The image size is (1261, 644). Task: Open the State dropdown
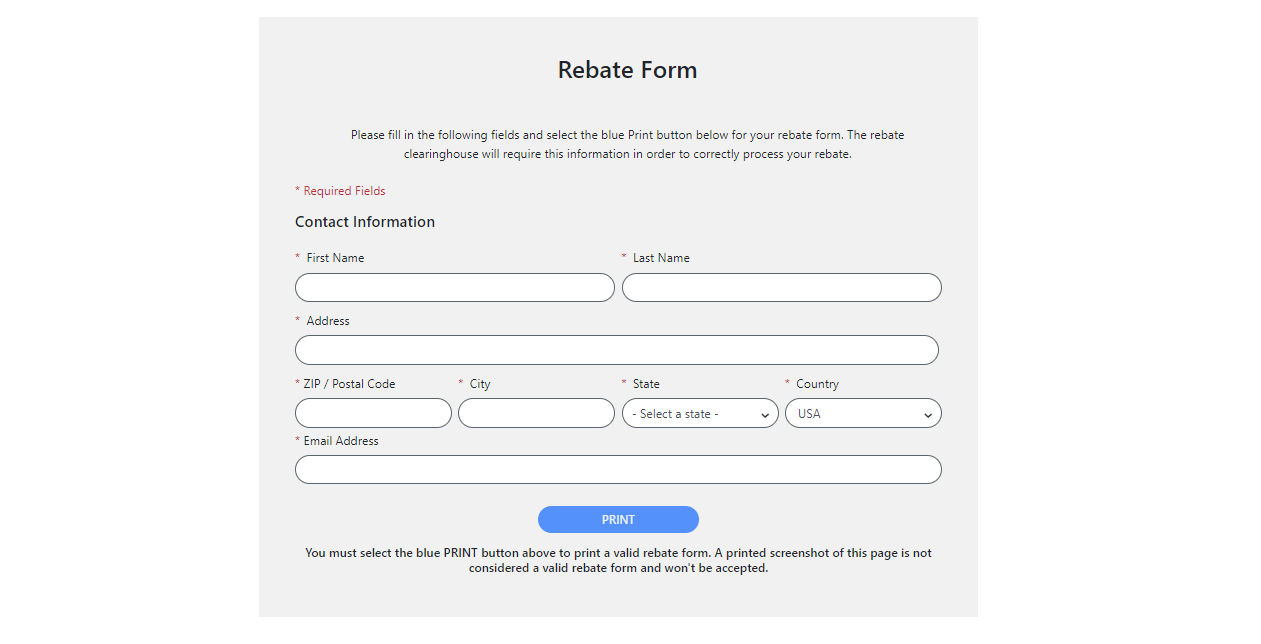[700, 413]
